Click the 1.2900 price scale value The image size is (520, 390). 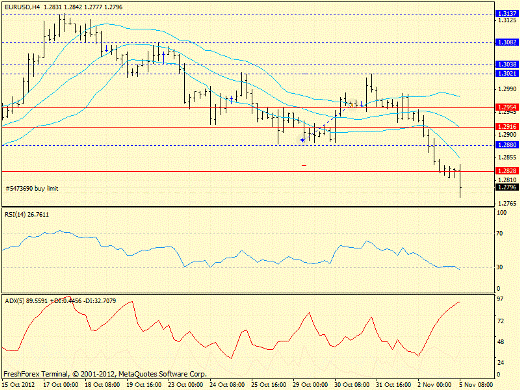pos(507,134)
